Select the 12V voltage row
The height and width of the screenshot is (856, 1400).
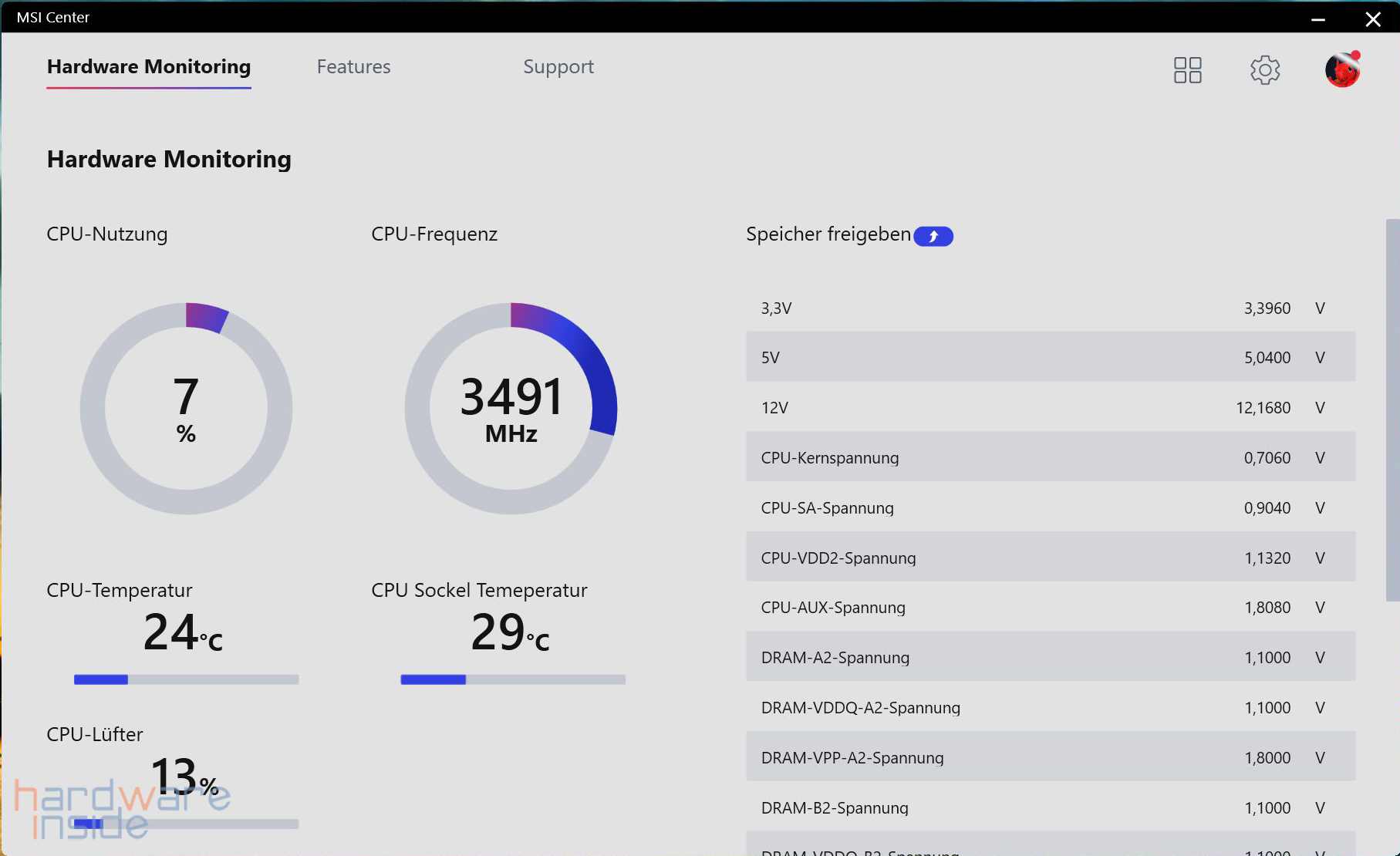click(x=1050, y=407)
